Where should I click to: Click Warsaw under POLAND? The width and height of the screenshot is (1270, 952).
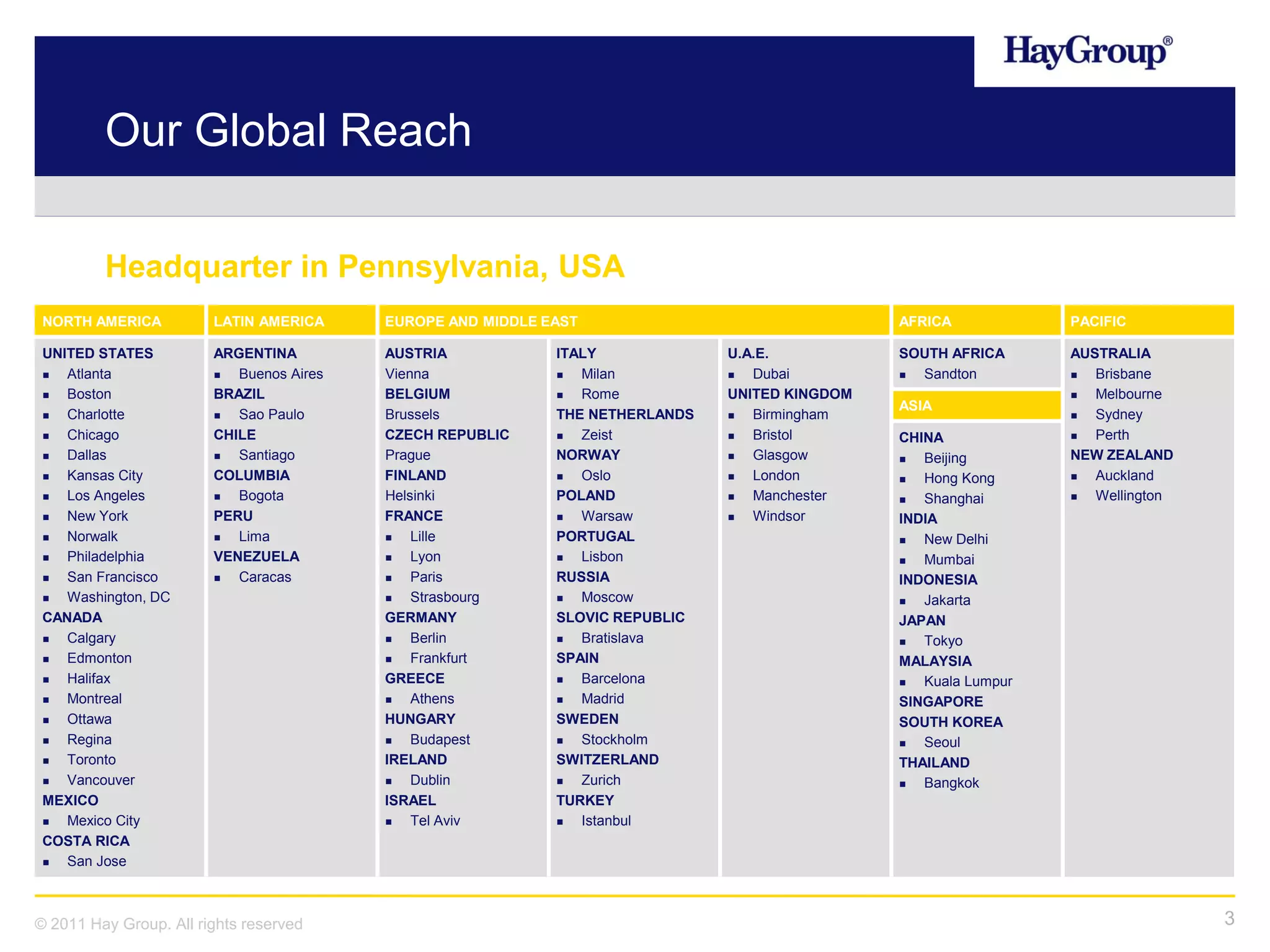[607, 516]
